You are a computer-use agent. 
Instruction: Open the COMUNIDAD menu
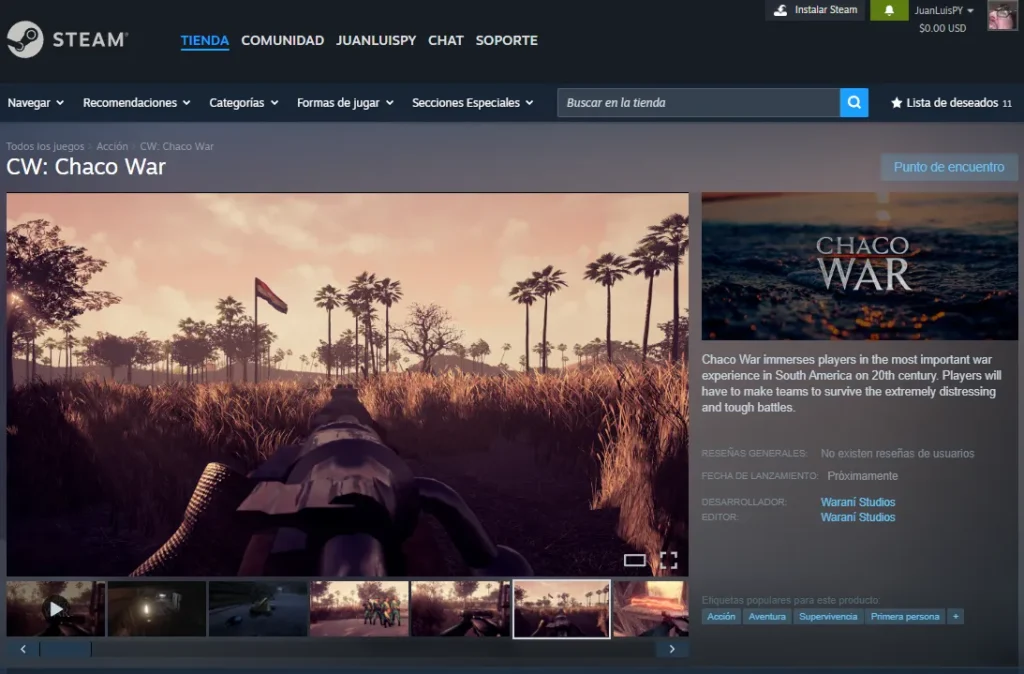282,41
